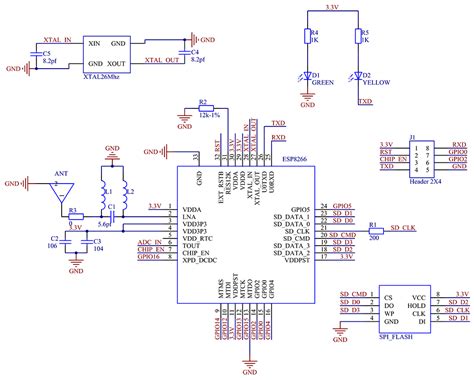Screen dimensions: 474x380
Task: Select resistor R3 zero-ohm symbol
Action: point(76,217)
